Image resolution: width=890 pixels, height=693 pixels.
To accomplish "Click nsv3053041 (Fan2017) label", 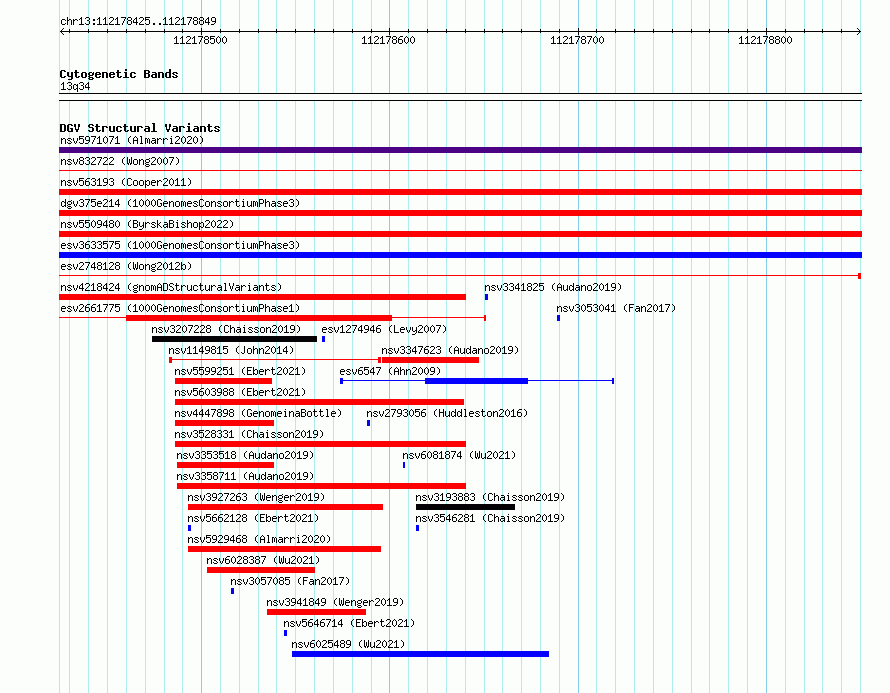I will click(616, 308).
